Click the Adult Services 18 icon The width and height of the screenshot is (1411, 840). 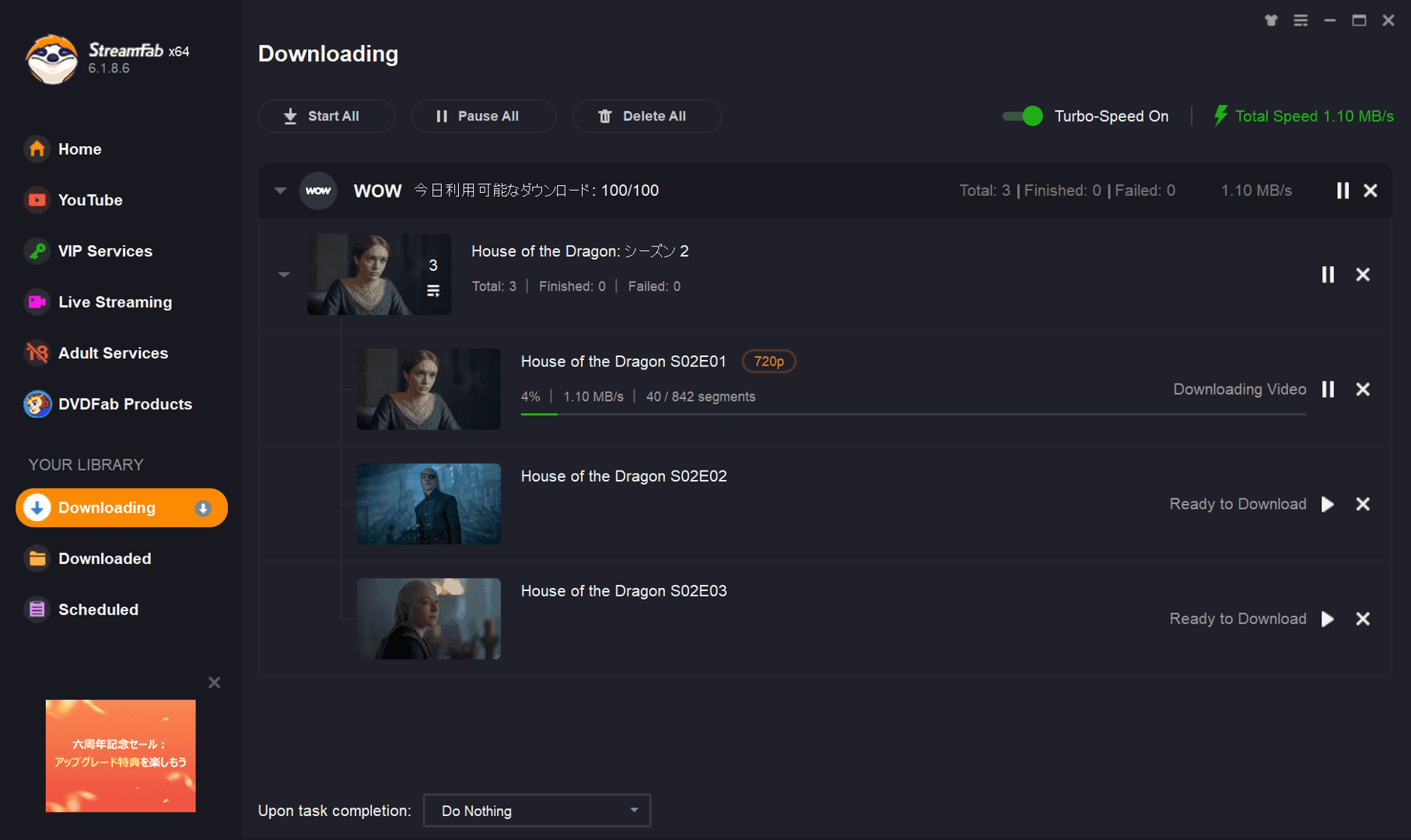(x=37, y=353)
